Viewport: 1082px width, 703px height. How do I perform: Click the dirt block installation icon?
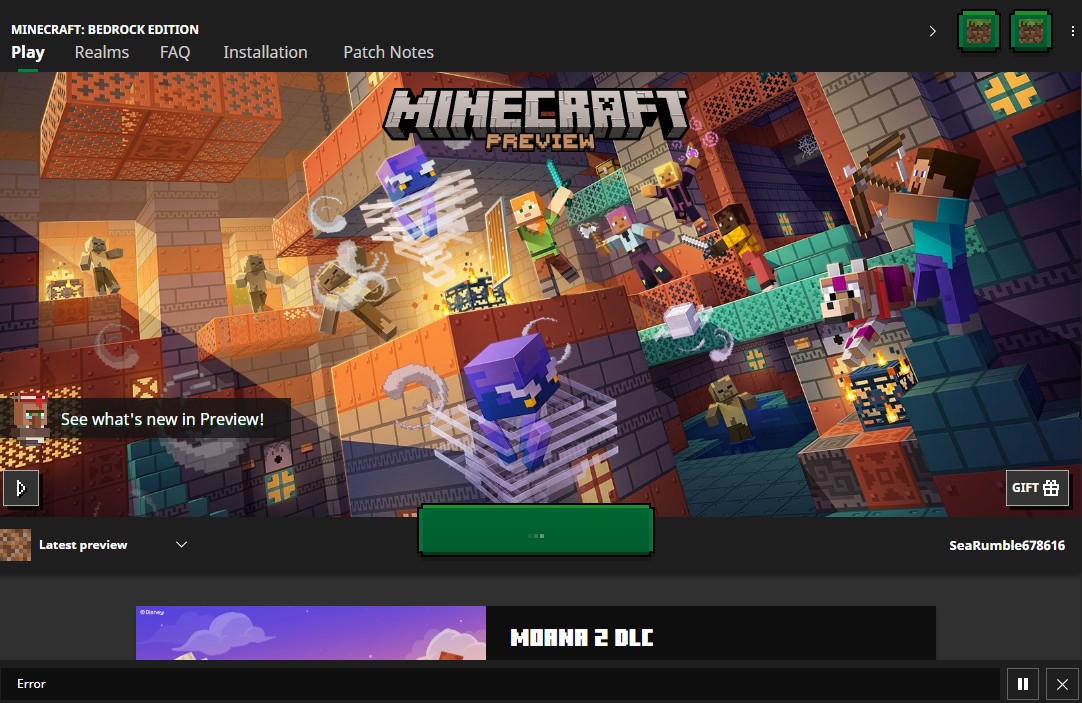click(15, 545)
